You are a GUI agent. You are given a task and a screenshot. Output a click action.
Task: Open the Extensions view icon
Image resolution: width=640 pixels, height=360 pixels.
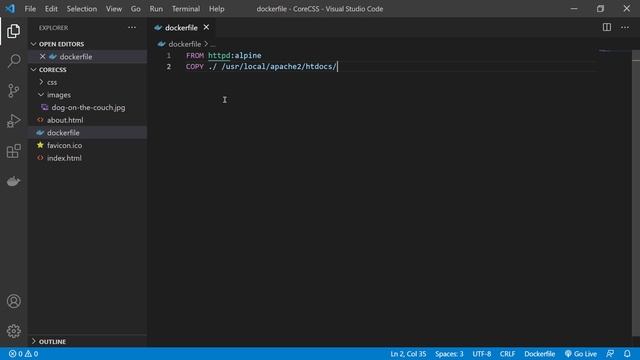pos(13,151)
